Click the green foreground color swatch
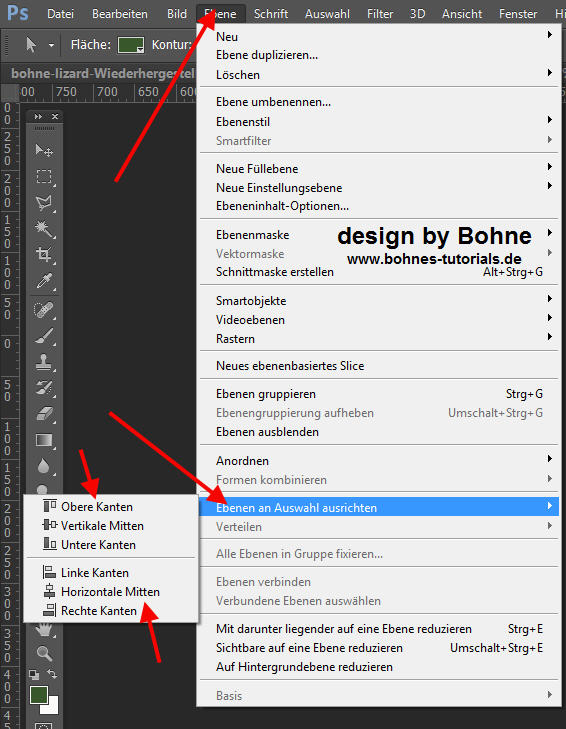 pyautogui.click(x=38, y=695)
